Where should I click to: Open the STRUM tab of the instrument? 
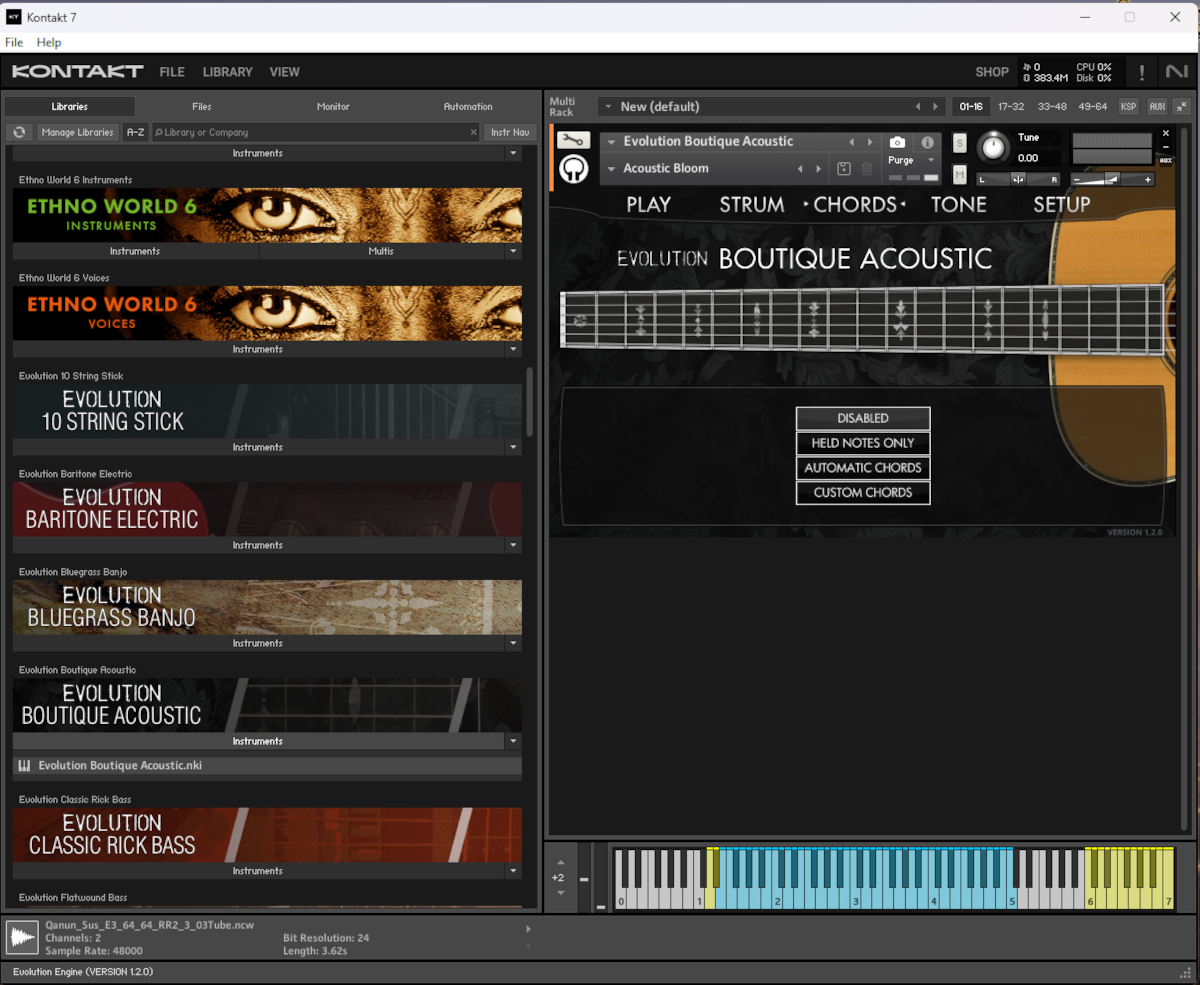[x=752, y=205]
